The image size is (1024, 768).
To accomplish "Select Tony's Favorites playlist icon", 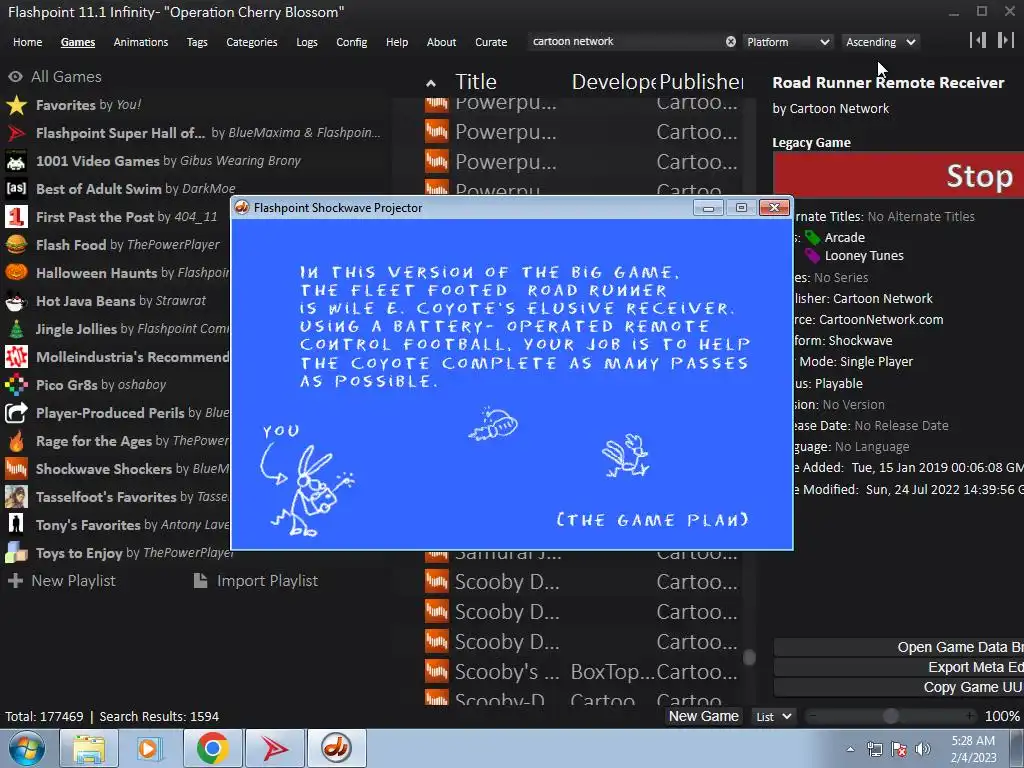I will pos(16,524).
